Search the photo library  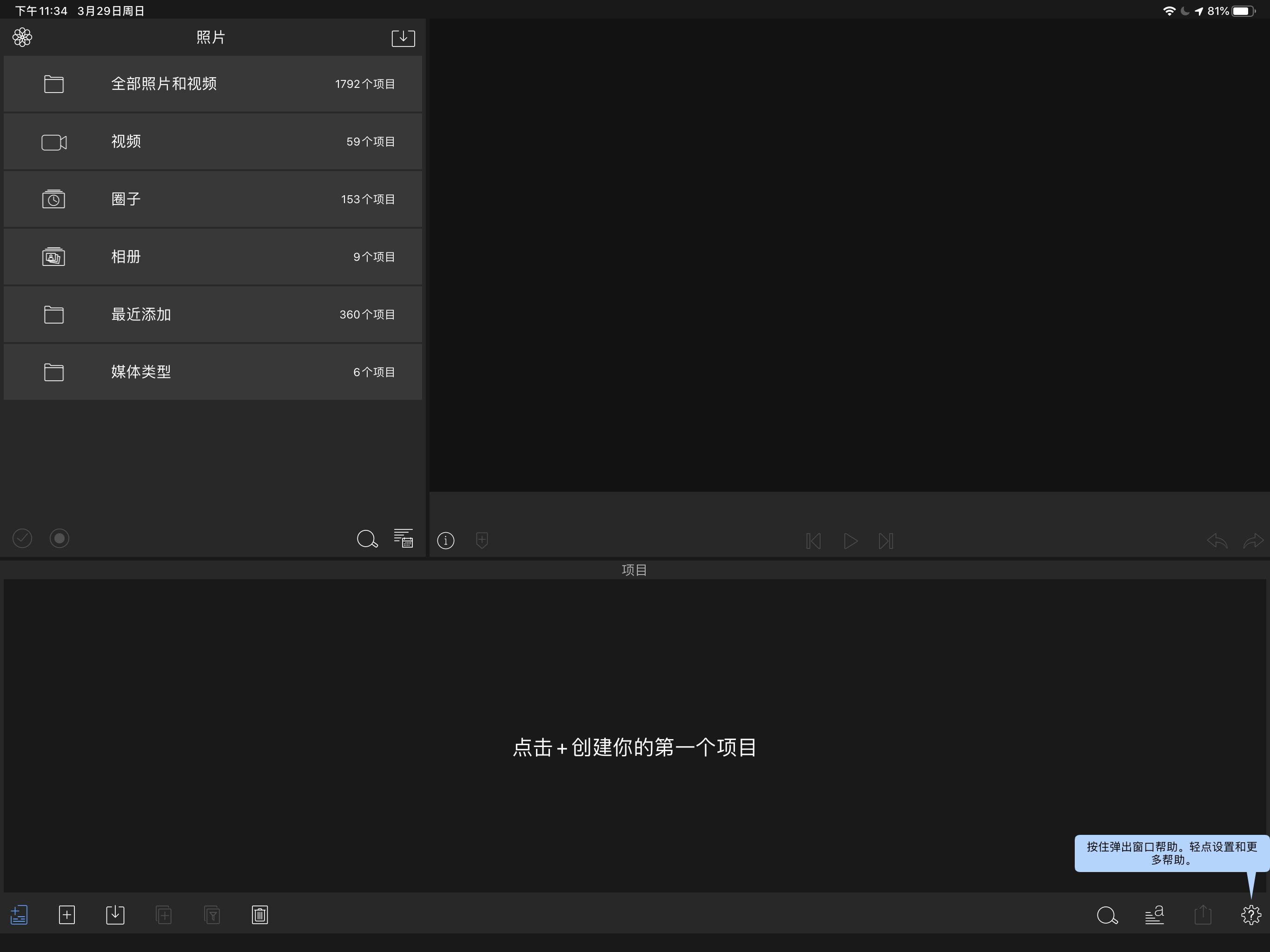(x=367, y=539)
